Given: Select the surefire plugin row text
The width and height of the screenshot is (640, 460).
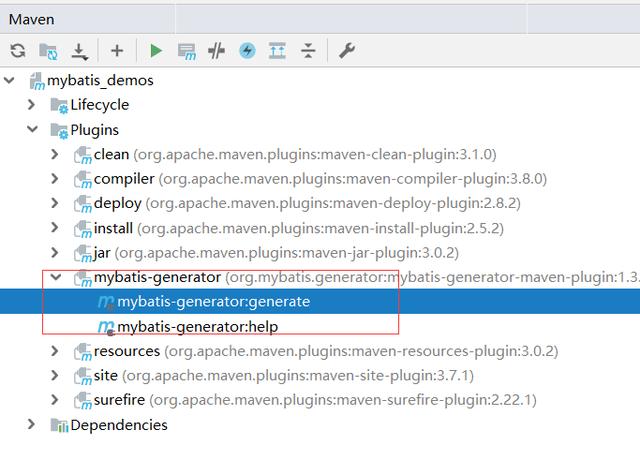Looking at the screenshot, I should click(315, 400).
